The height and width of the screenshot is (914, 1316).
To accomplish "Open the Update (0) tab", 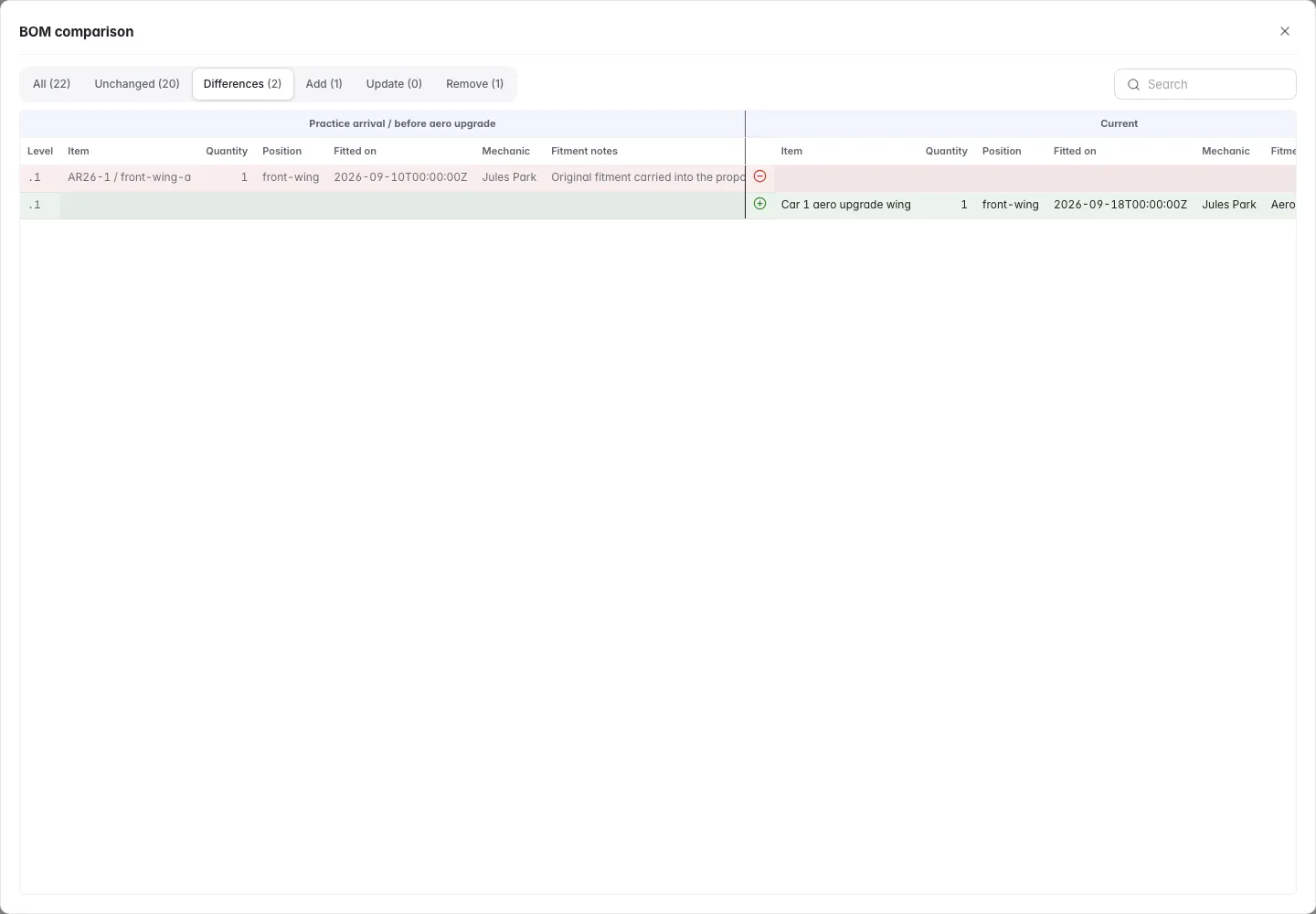I will pos(394,84).
